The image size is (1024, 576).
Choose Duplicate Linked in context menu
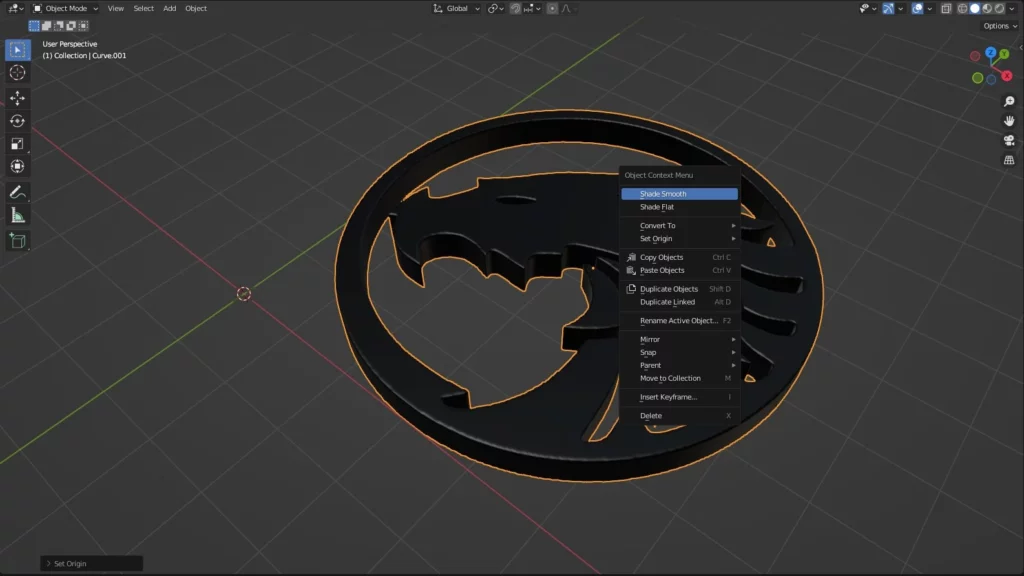click(x=679, y=302)
